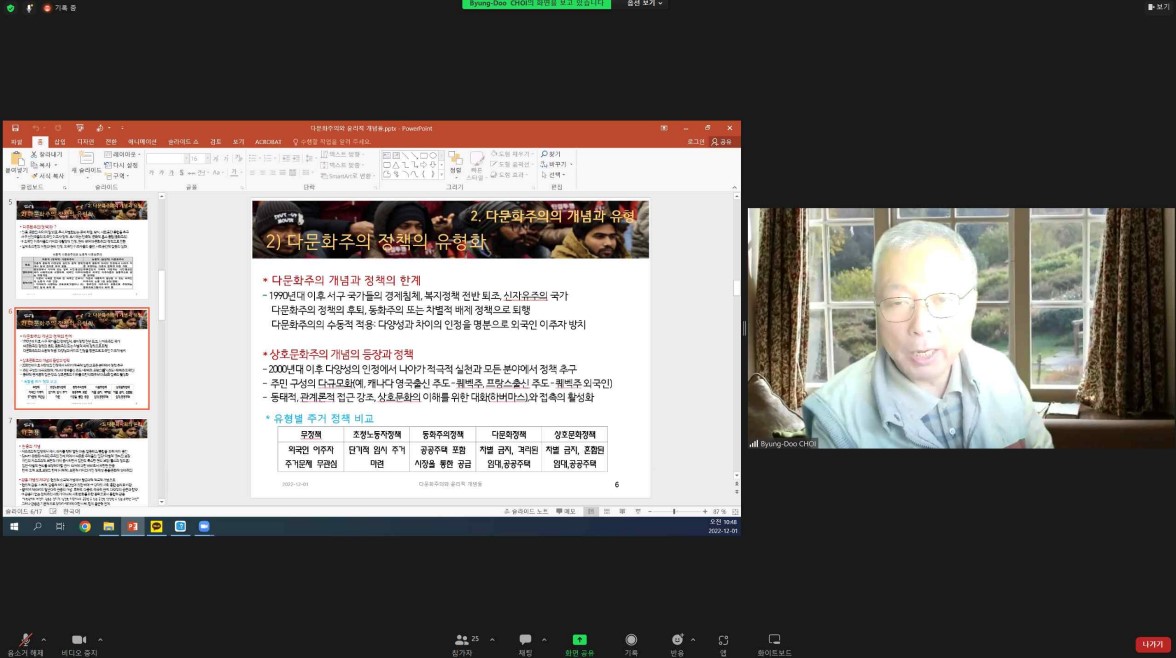Switch to slide sorter view icon
1176x658 pixels.
pyautogui.click(x=607, y=512)
